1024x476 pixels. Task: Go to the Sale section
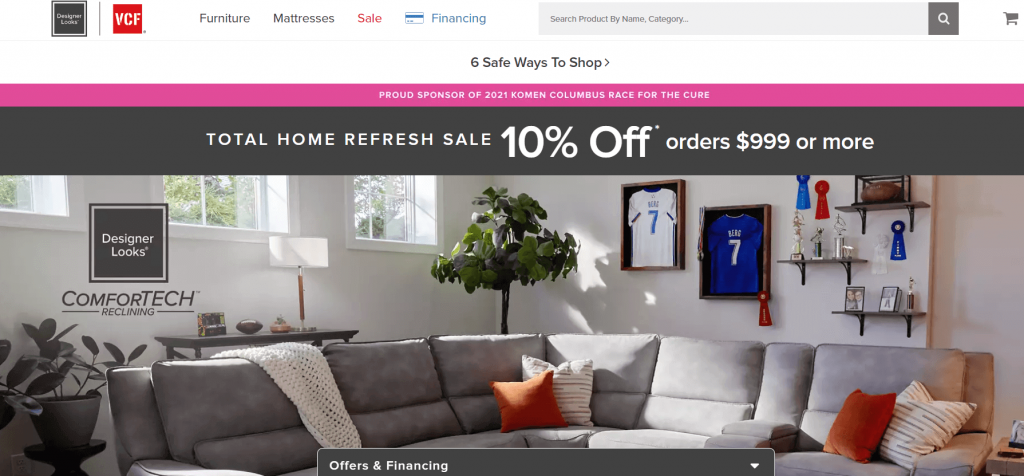370,18
